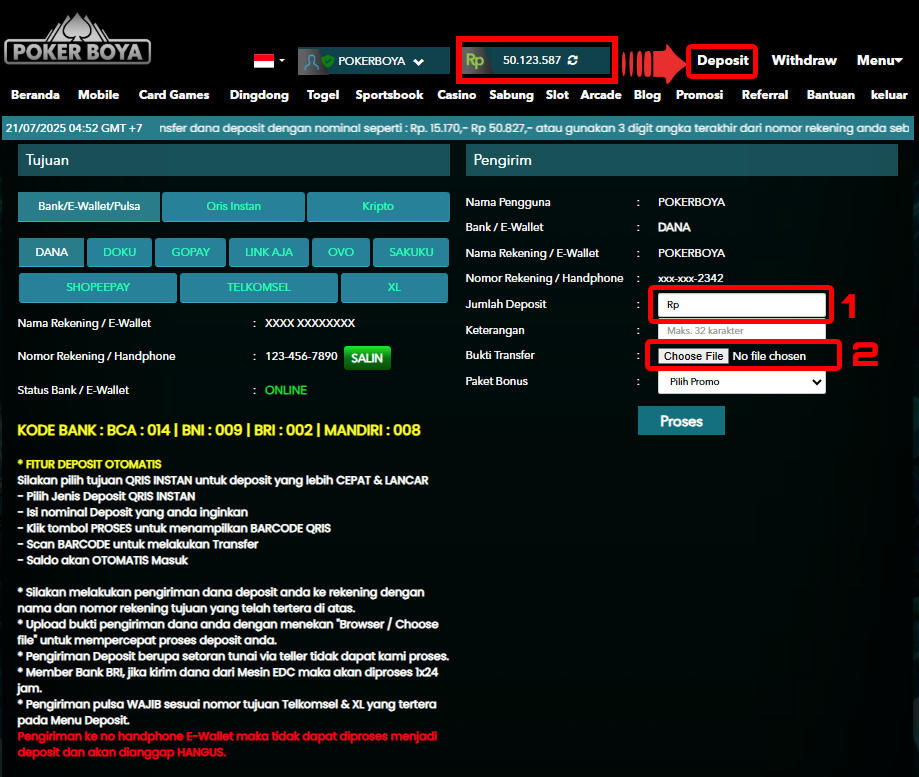The image size is (919, 777).
Task: Click the green verified shield icon
Action: (x=328, y=60)
